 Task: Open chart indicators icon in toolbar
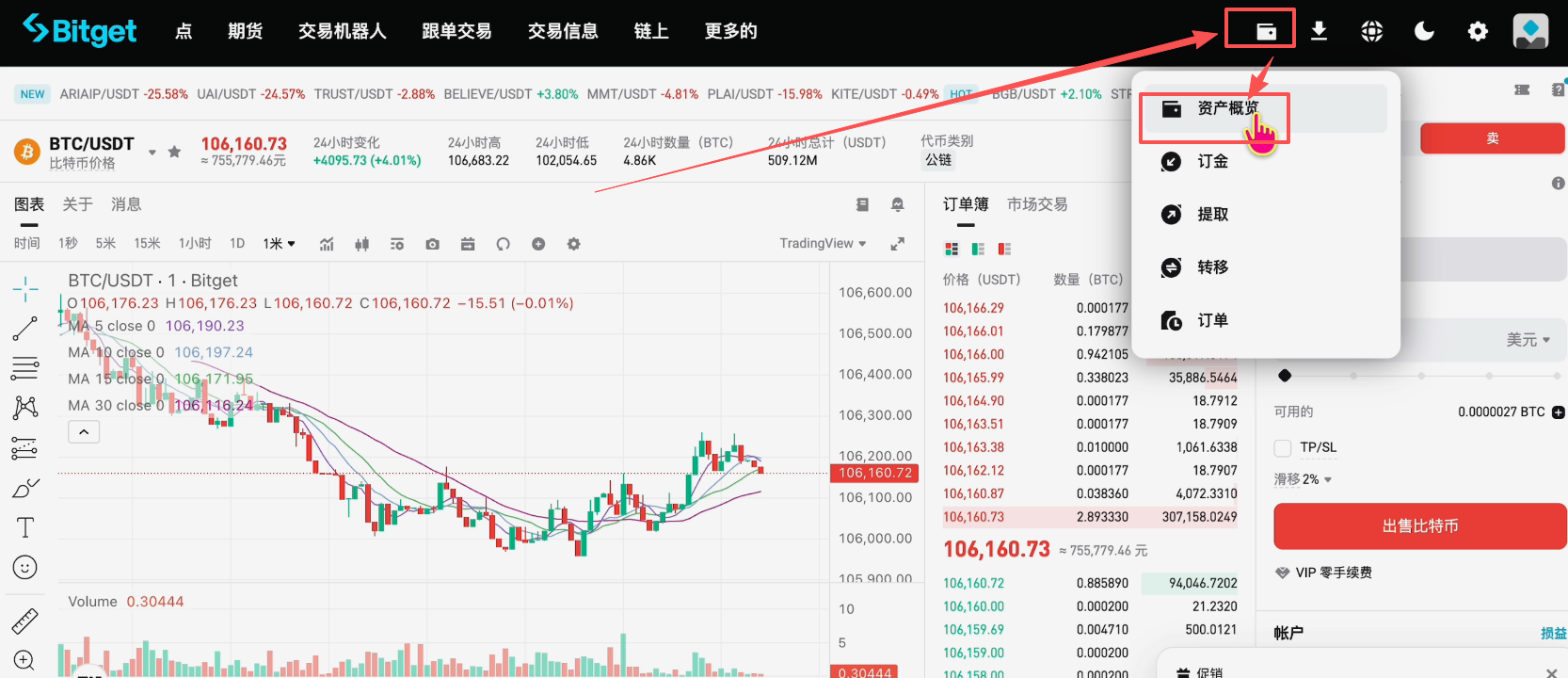click(327, 244)
